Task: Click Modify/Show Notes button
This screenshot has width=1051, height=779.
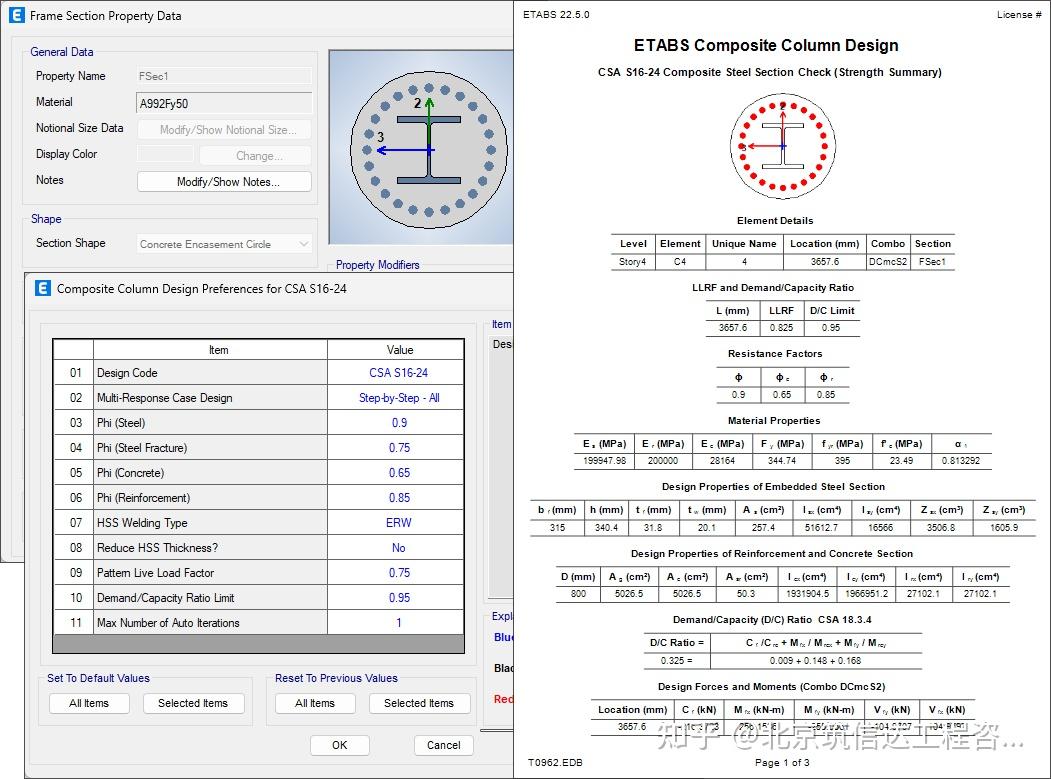Action: [223, 181]
